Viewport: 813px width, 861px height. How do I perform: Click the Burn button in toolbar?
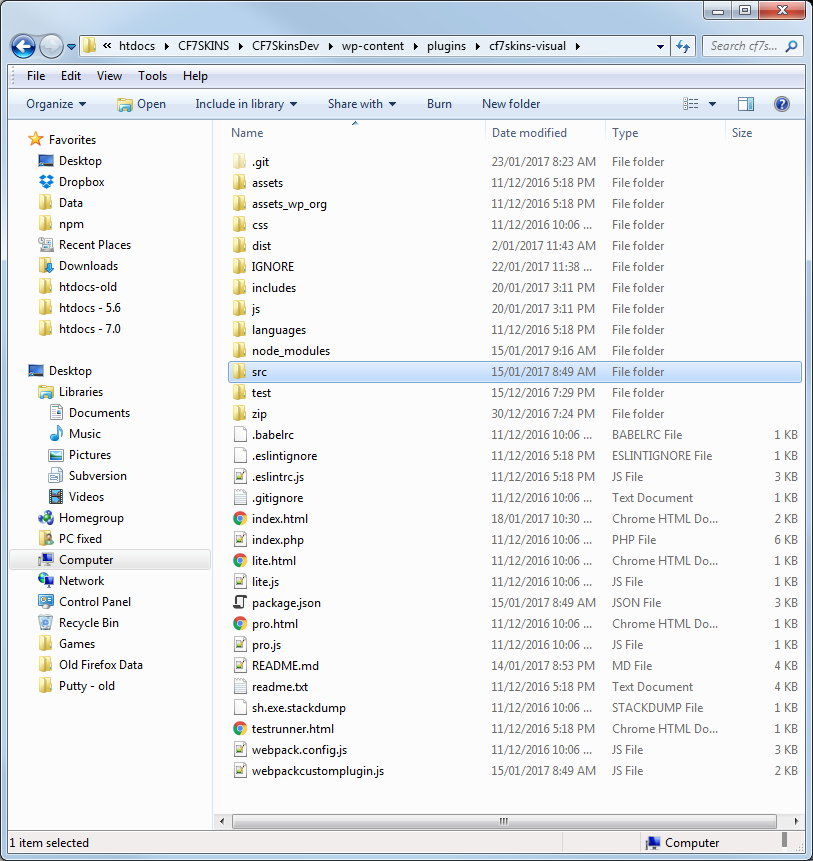439,104
